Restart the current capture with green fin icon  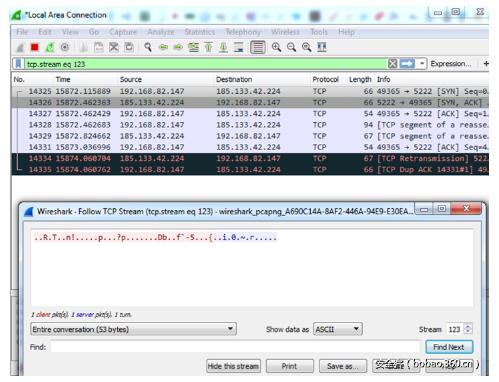[50, 47]
